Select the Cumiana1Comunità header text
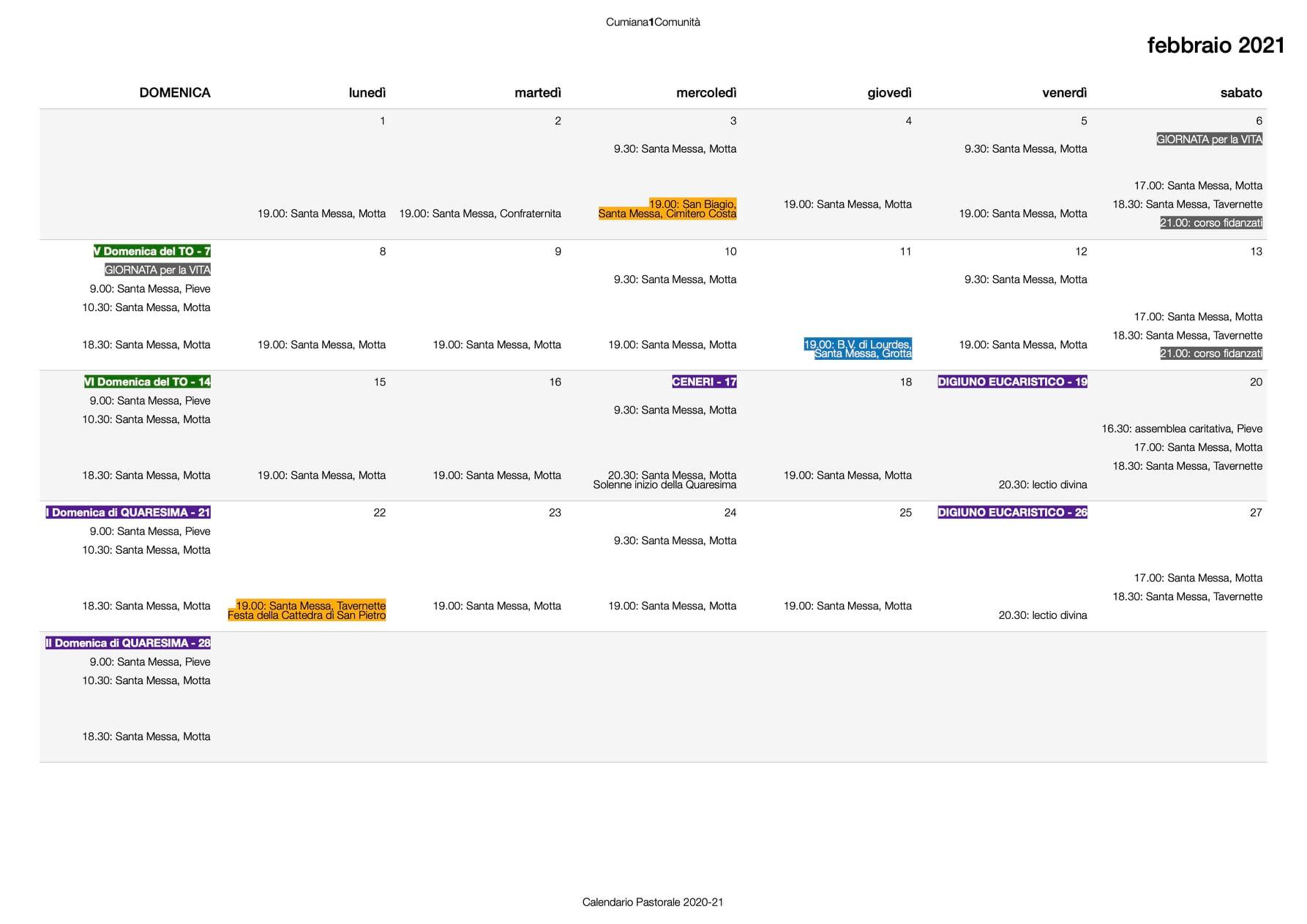The height and width of the screenshot is (924, 1307). point(653,22)
